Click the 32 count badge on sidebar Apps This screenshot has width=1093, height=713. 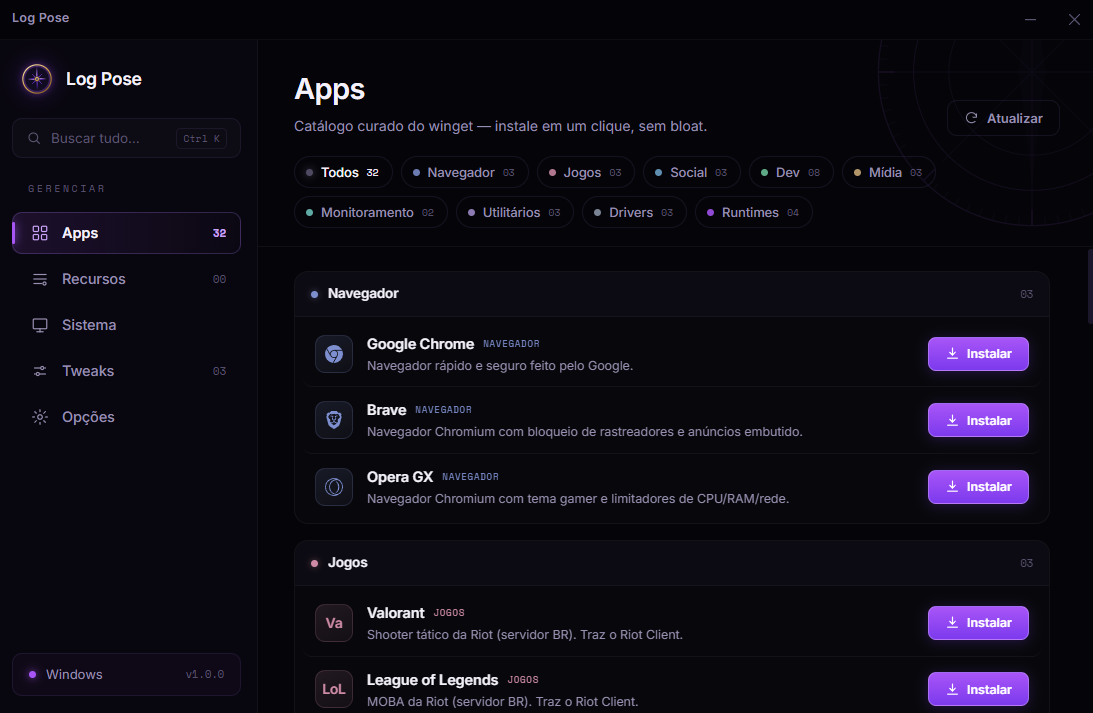220,233
